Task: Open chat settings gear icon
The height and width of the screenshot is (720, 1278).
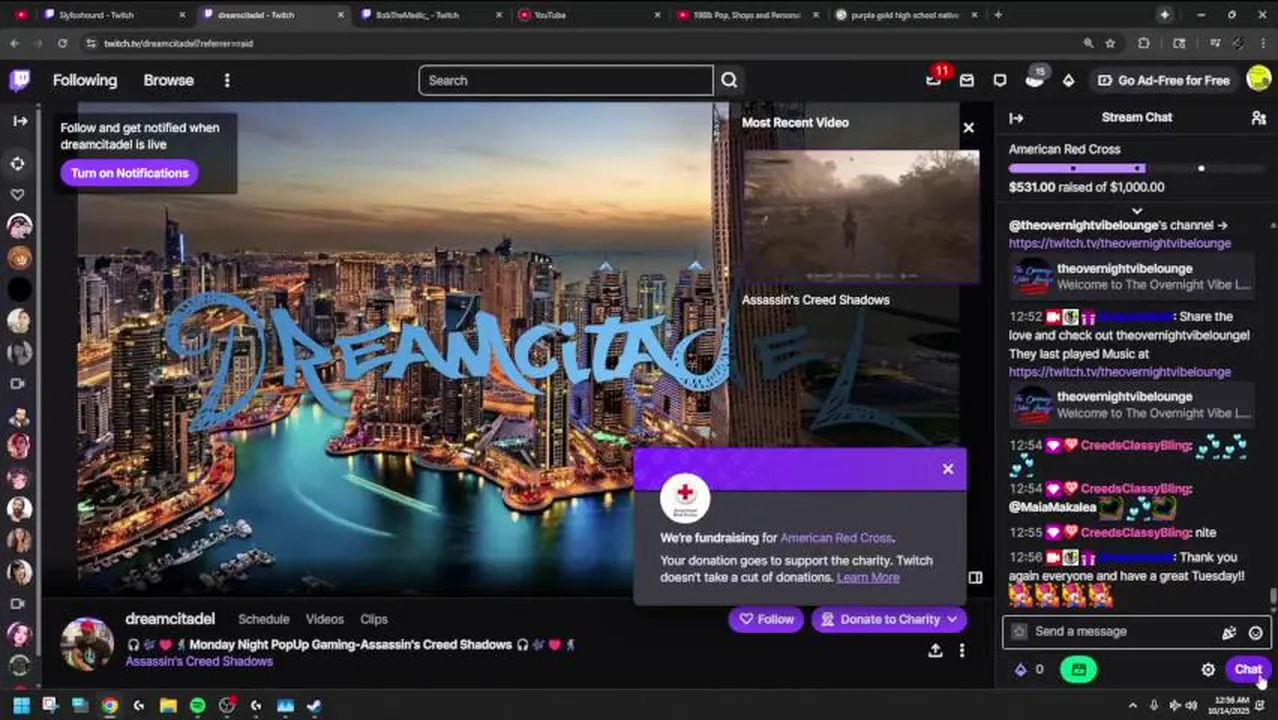Action: pyautogui.click(x=1208, y=670)
